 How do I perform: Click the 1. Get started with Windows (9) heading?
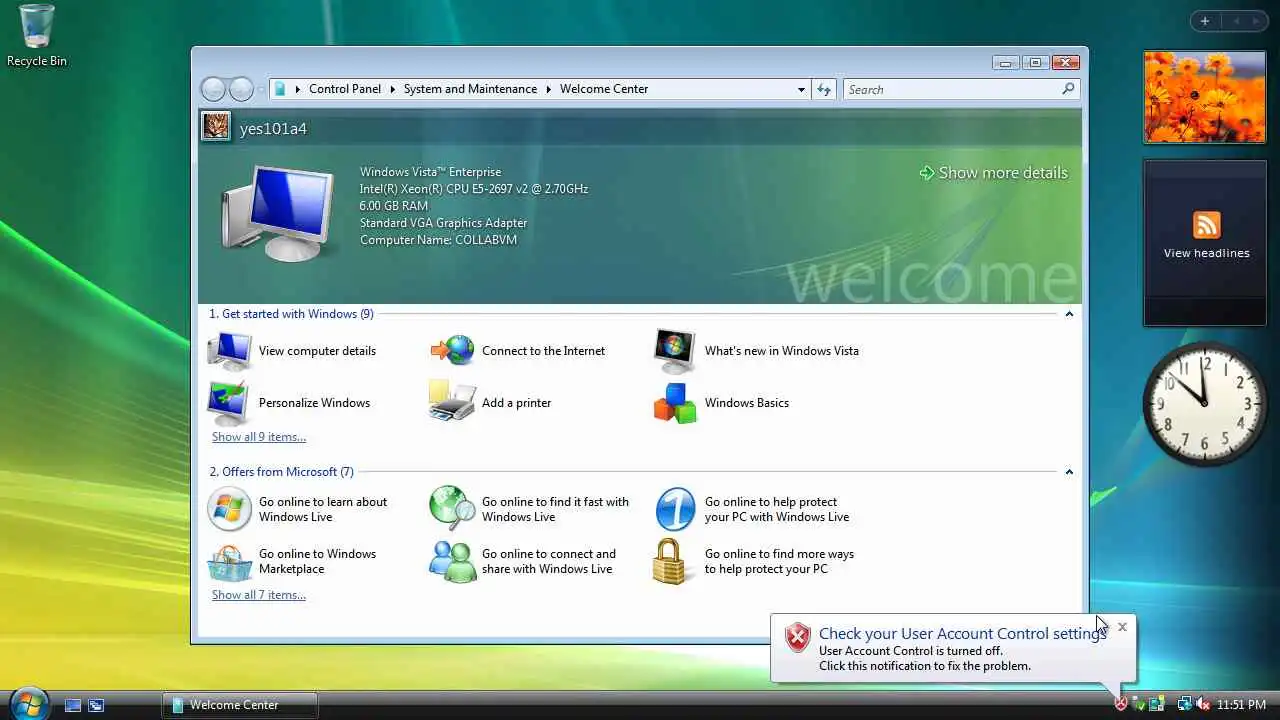[291, 314]
